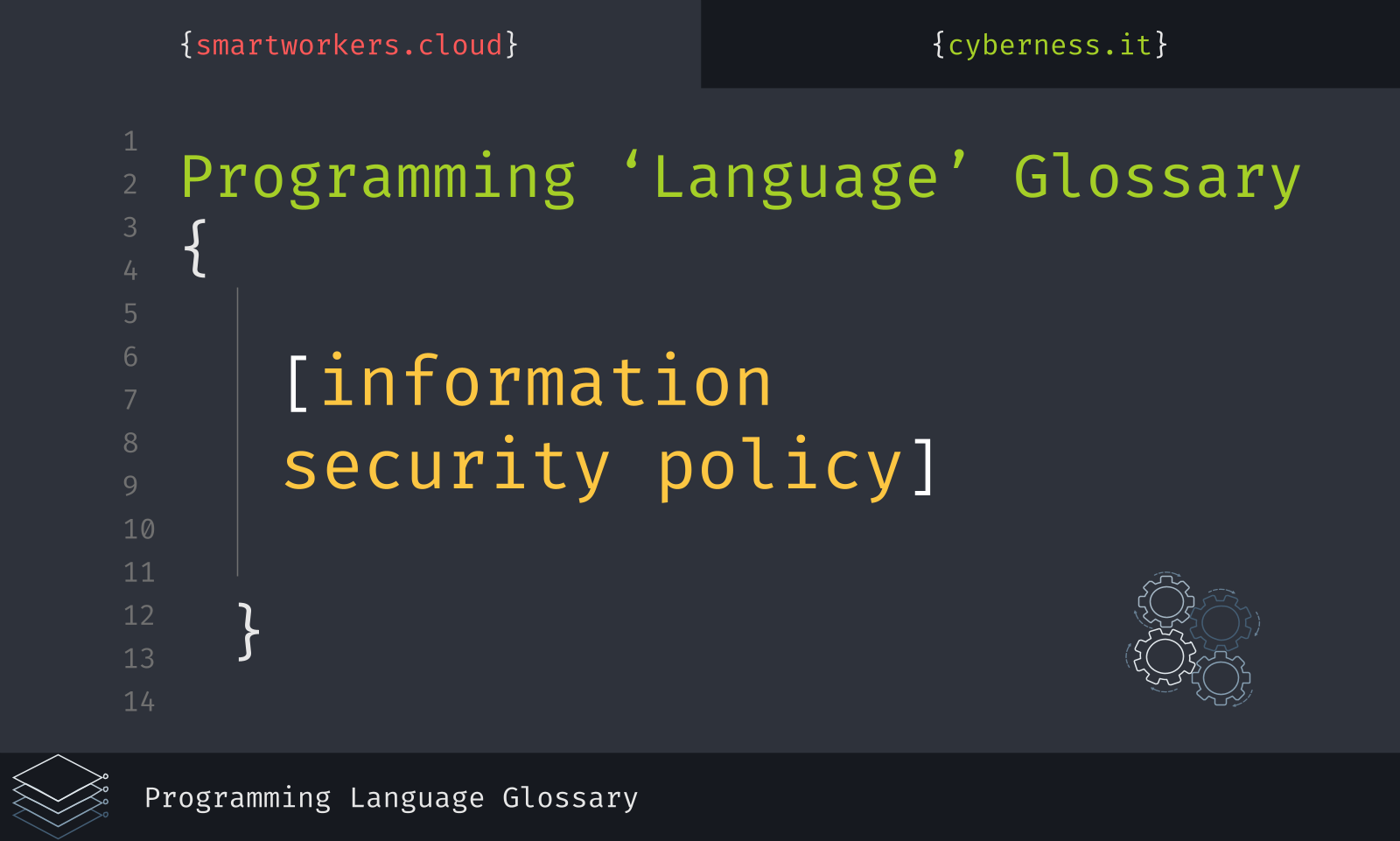Click line number 10

coord(139,529)
